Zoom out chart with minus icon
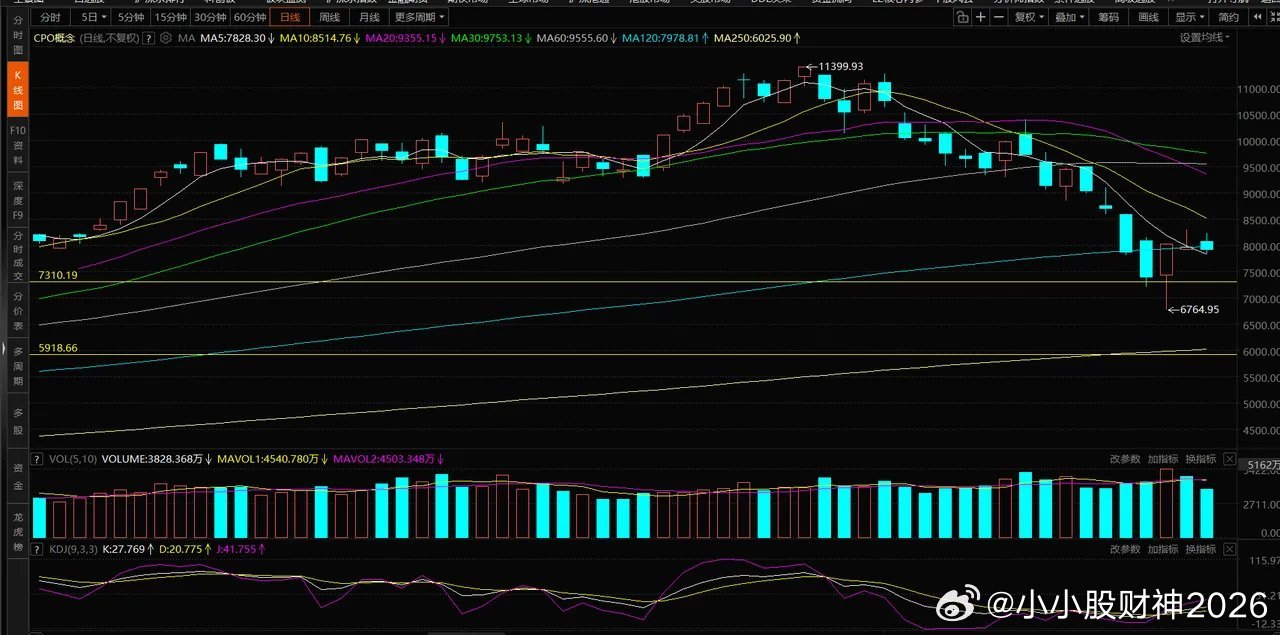The image size is (1280, 635). 999,17
